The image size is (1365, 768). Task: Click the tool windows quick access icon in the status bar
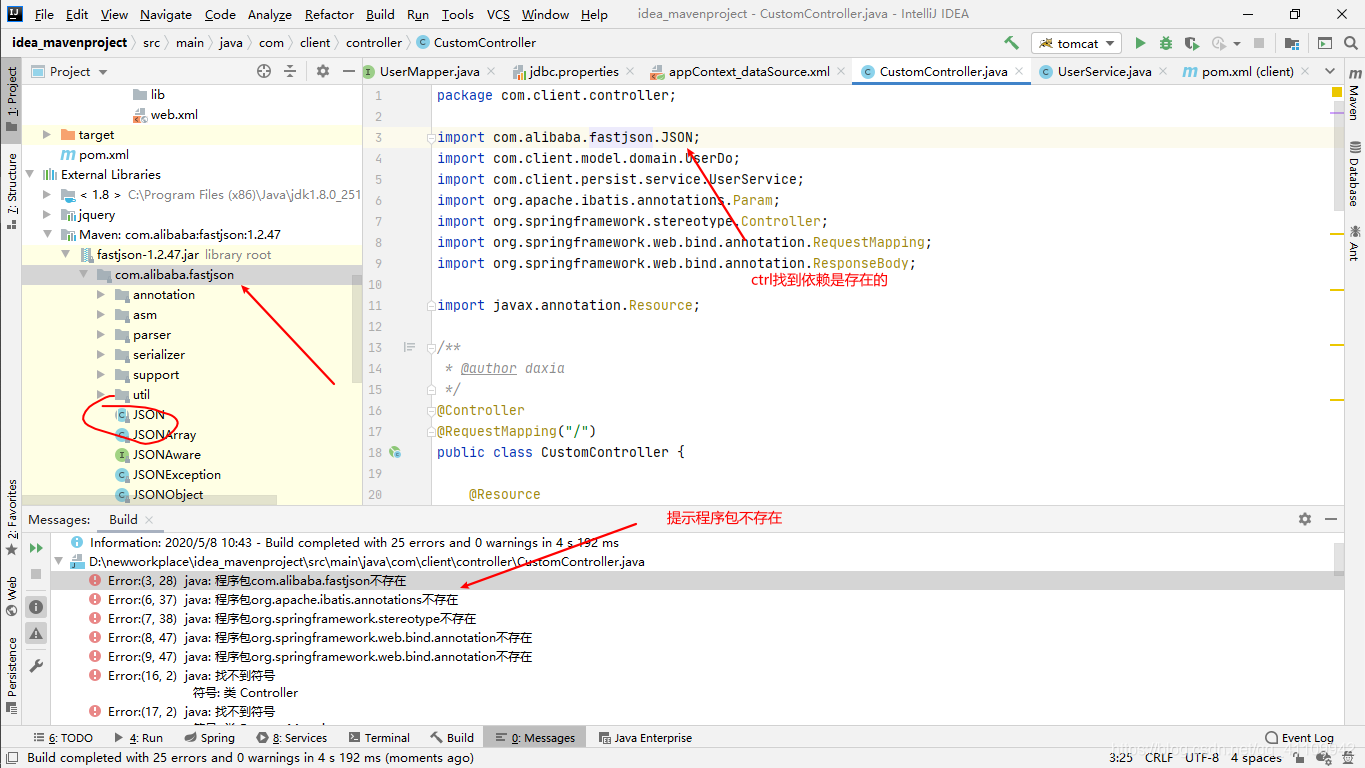point(11,758)
